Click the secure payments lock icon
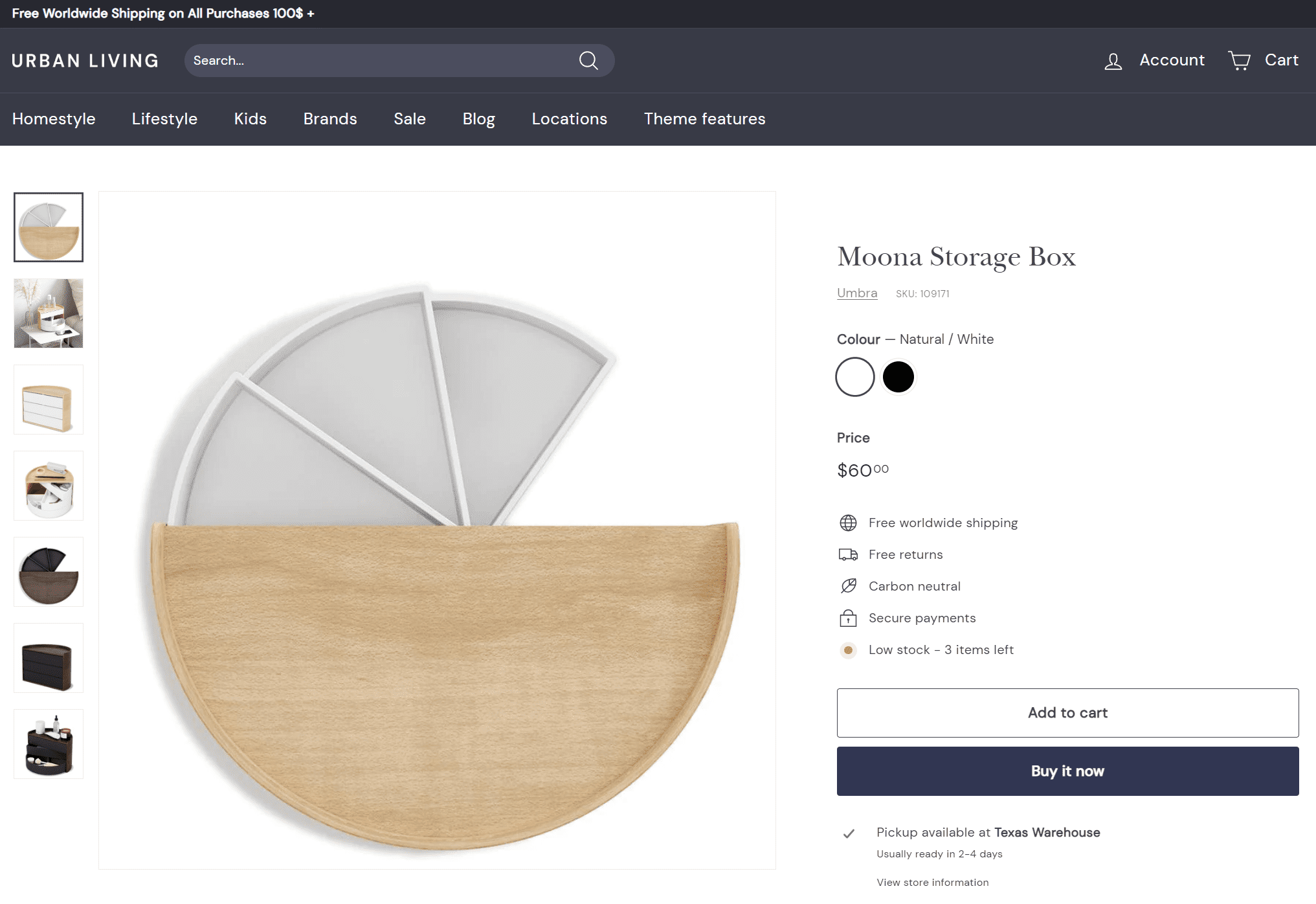Image resolution: width=1316 pixels, height=904 pixels. coord(848,618)
